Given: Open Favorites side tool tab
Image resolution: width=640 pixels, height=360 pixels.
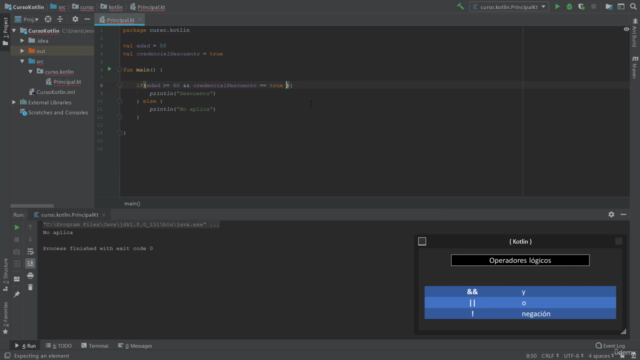Looking at the screenshot, I should [5, 318].
